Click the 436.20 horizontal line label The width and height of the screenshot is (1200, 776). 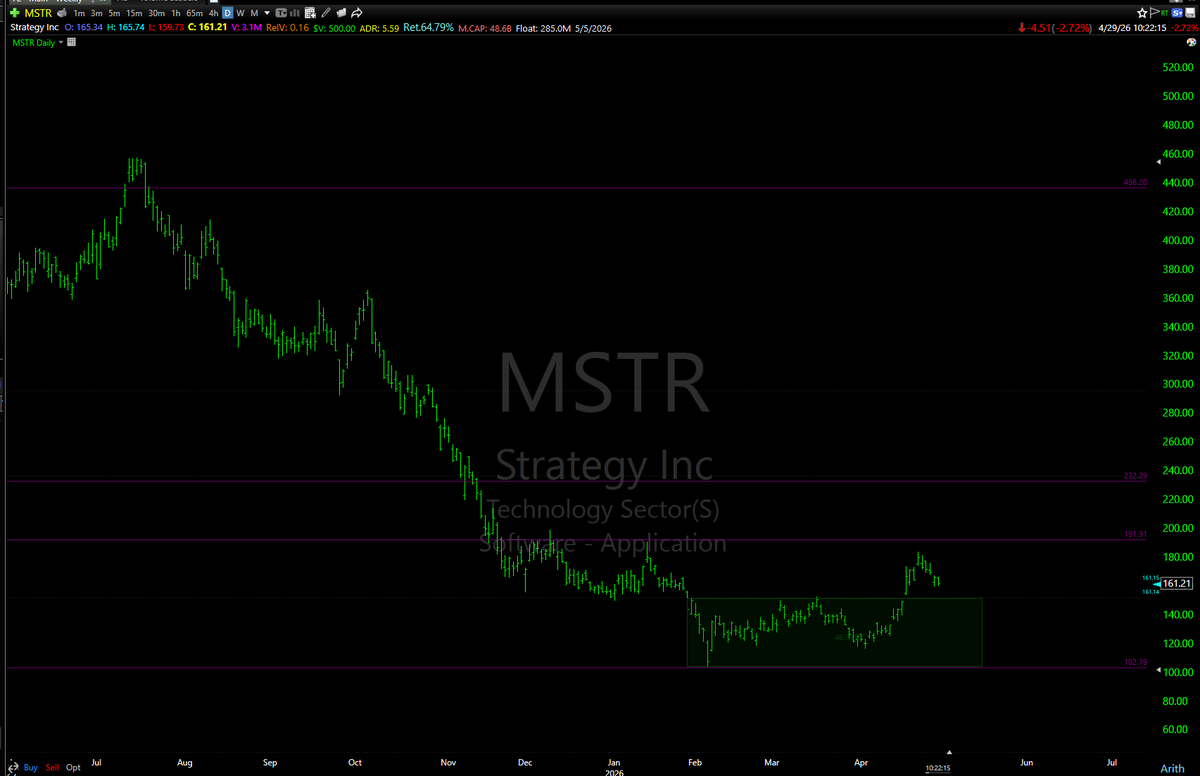pos(1135,183)
